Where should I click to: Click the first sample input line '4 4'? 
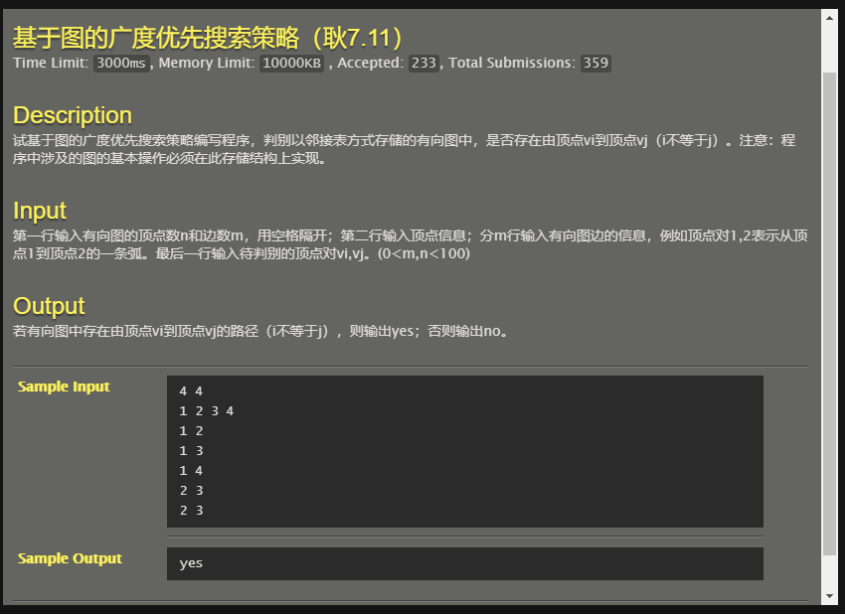[x=191, y=391]
